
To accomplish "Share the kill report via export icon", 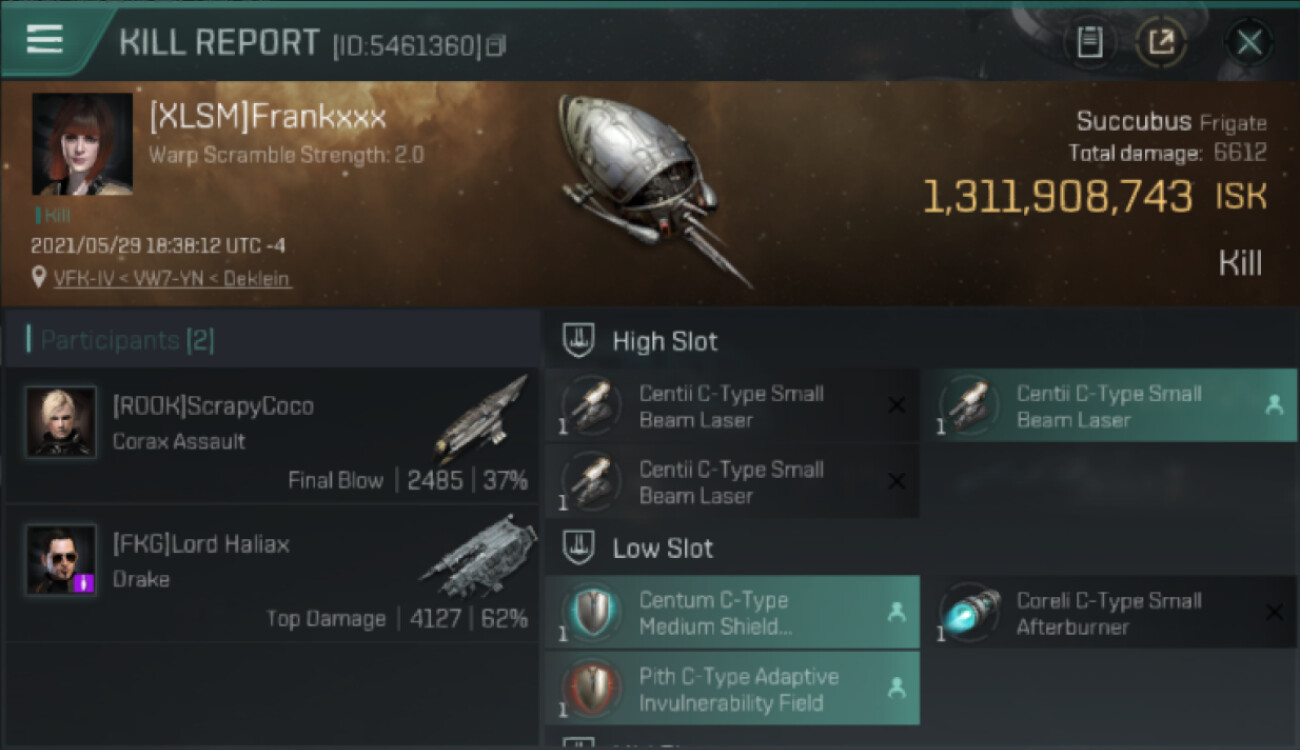I will click(1161, 43).
